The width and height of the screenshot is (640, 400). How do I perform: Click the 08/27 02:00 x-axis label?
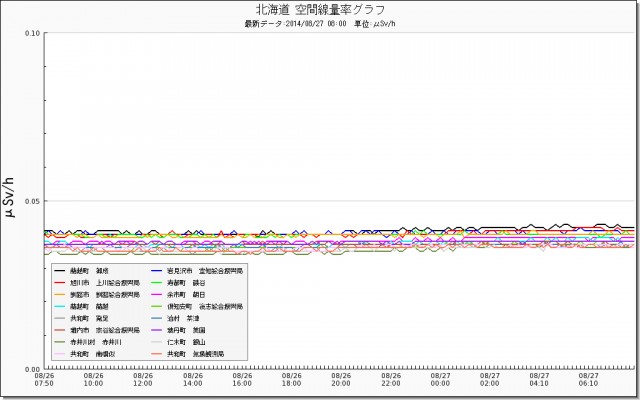click(489, 380)
